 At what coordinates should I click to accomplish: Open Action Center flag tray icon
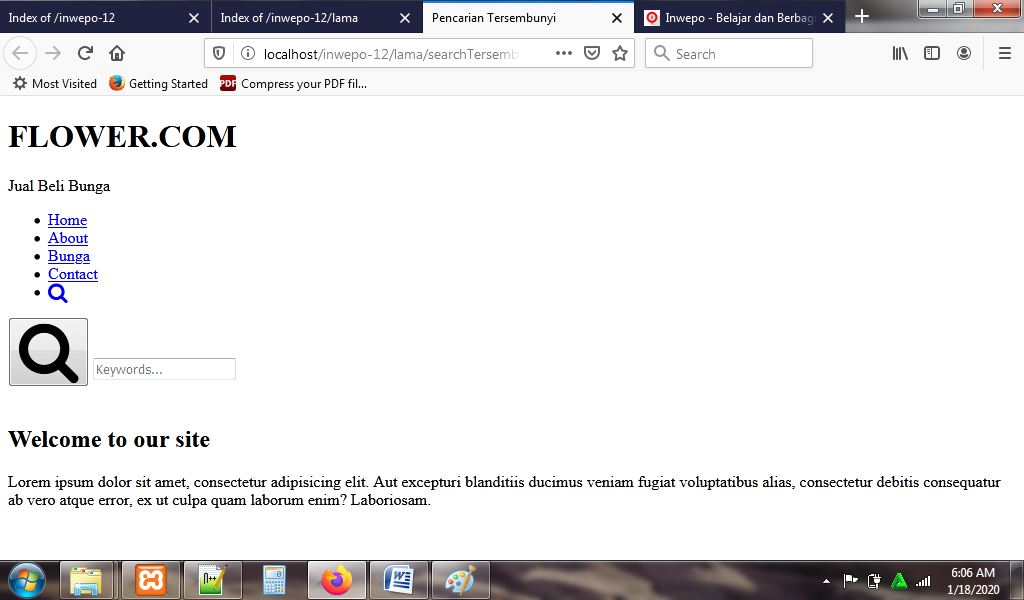pos(850,580)
